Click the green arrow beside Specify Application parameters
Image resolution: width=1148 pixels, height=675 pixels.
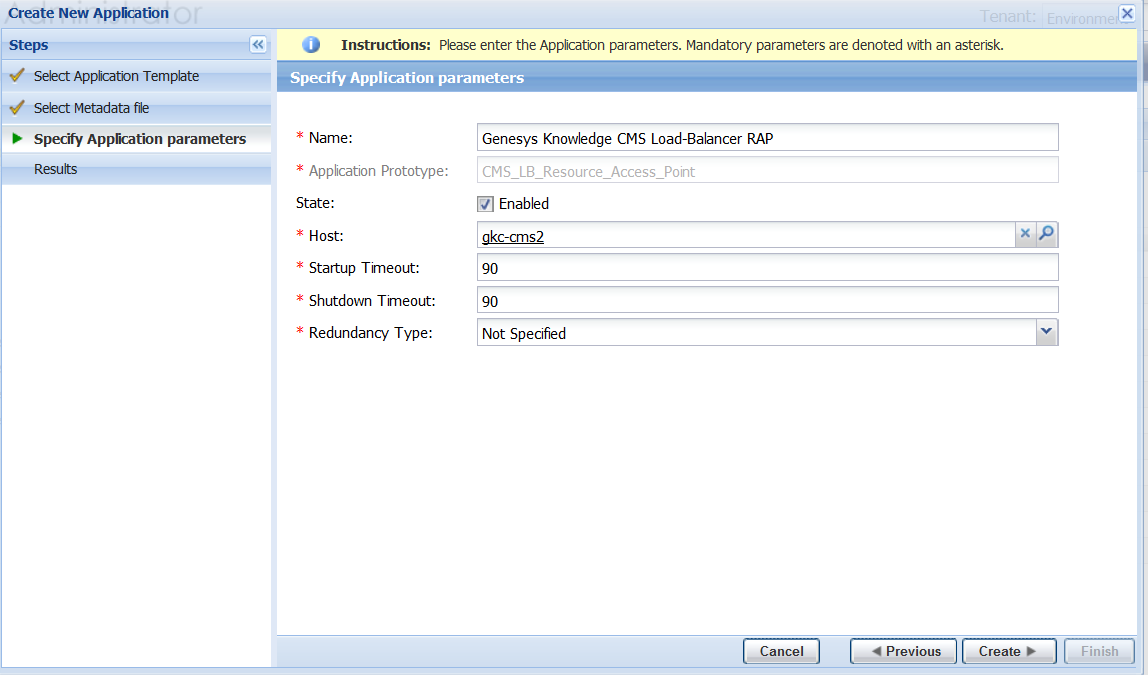click(15, 139)
